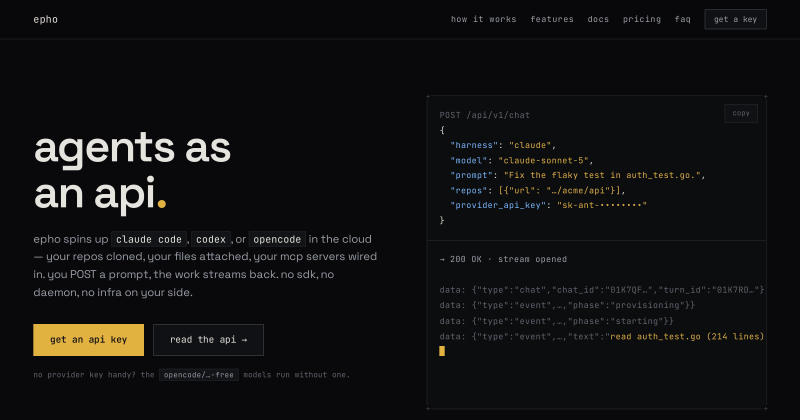Copy the request code with the copy button
Viewport: 800px width, 420px height.
click(x=741, y=113)
